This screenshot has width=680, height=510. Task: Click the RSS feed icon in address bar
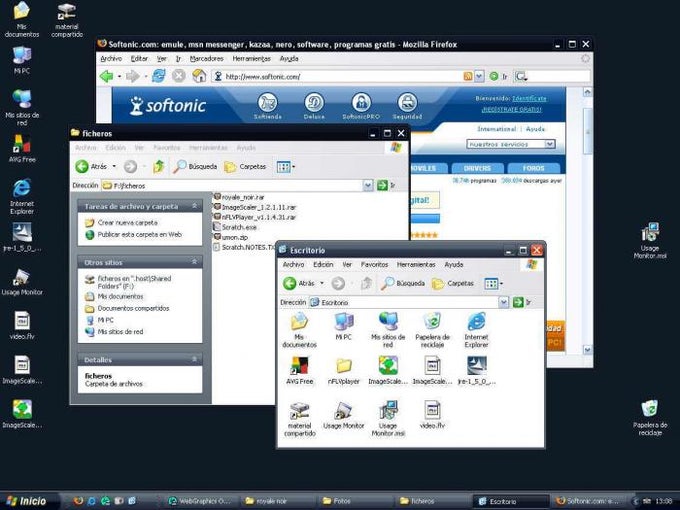468,76
